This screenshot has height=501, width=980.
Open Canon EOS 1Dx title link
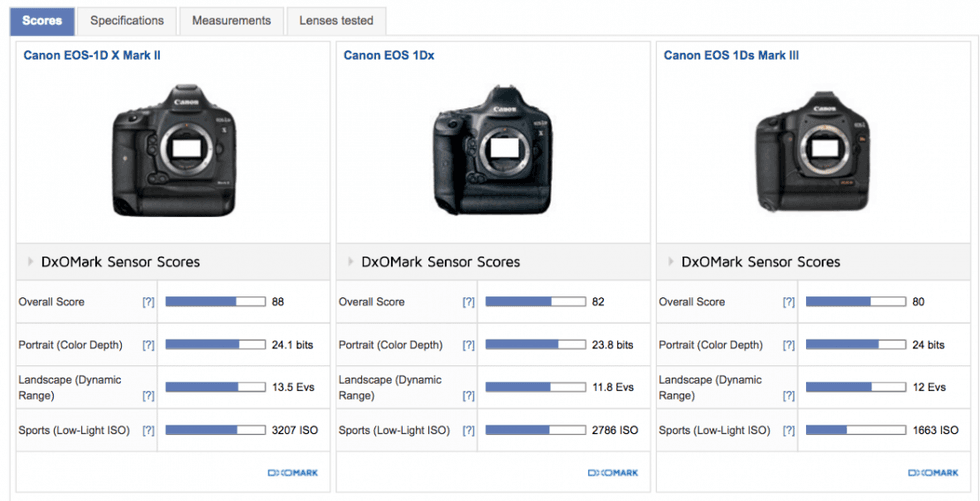pyautogui.click(x=389, y=55)
